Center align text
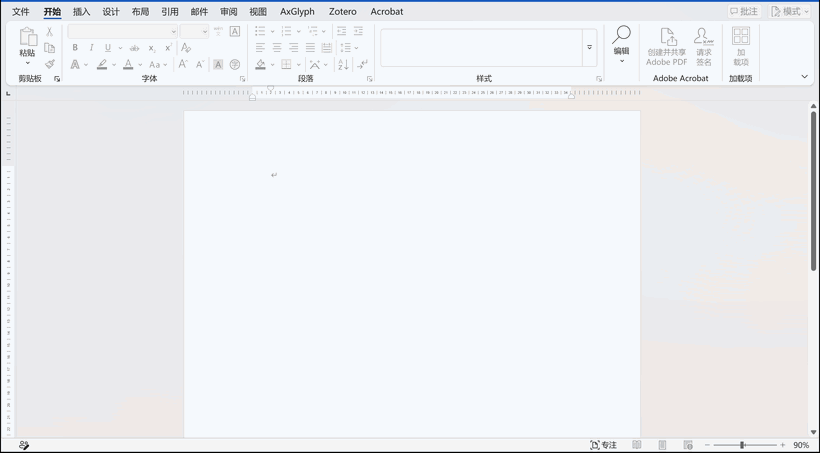The image size is (820, 453). (x=277, y=48)
